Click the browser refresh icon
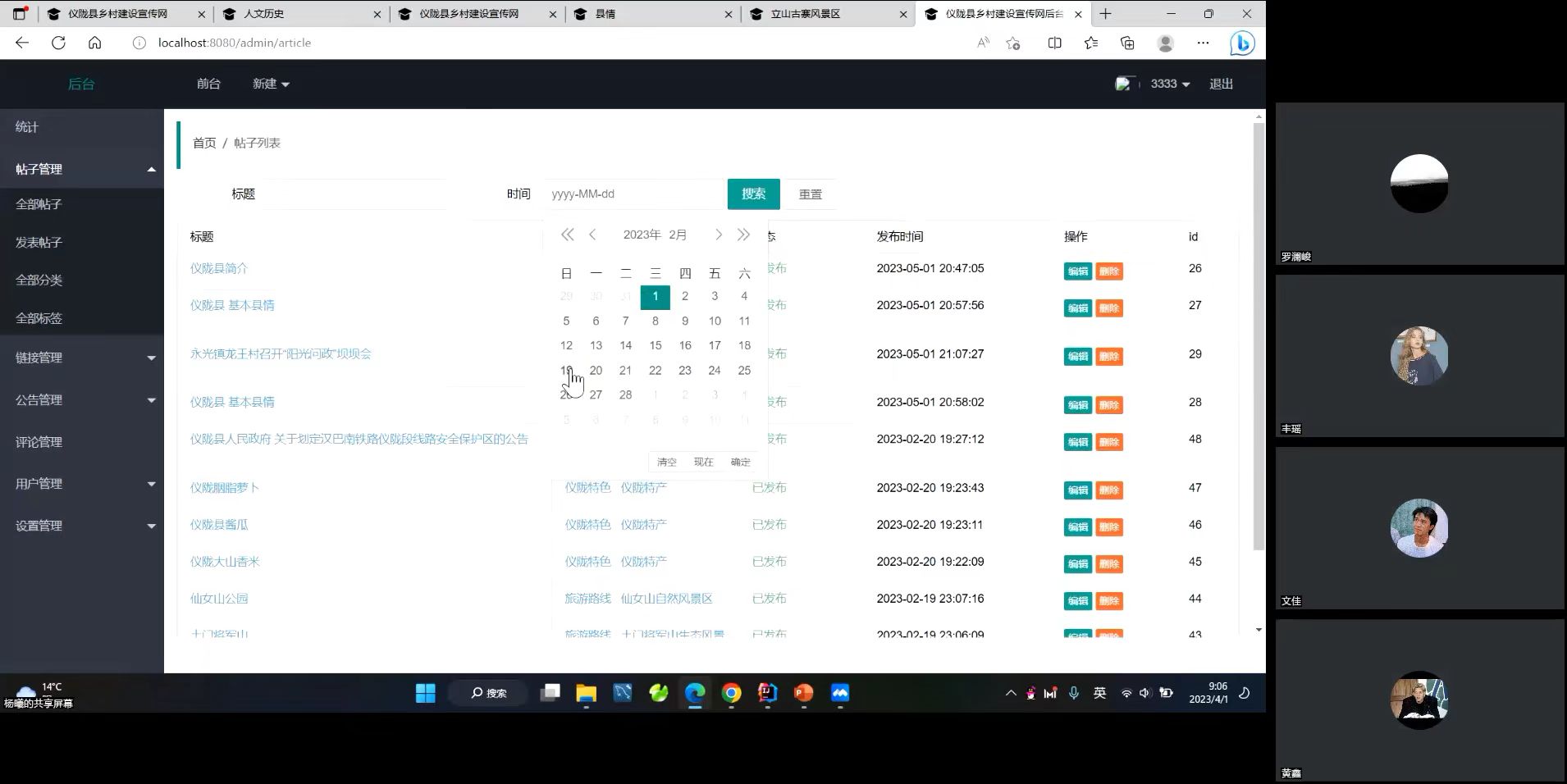This screenshot has height=784, width=1567. (58, 43)
